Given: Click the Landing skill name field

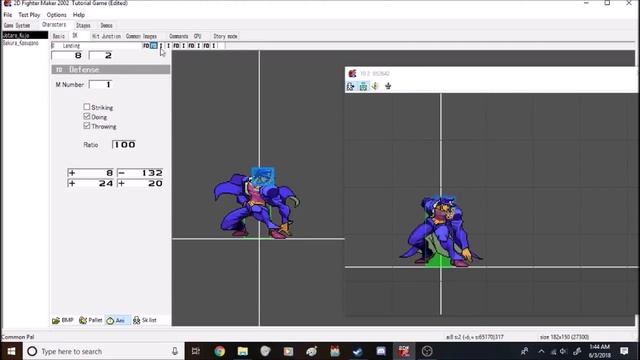Looking at the screenshot, I should click(x=96, y=46).
